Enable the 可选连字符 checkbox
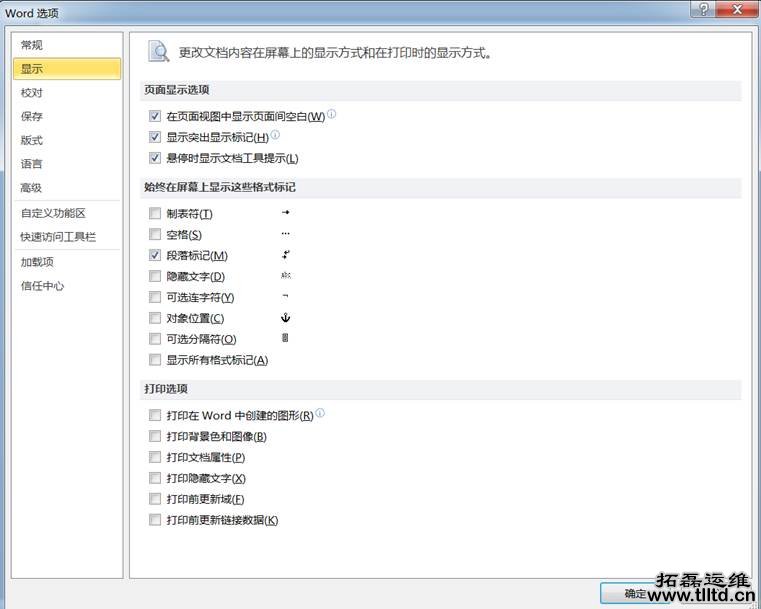 [x=155, y=297]
